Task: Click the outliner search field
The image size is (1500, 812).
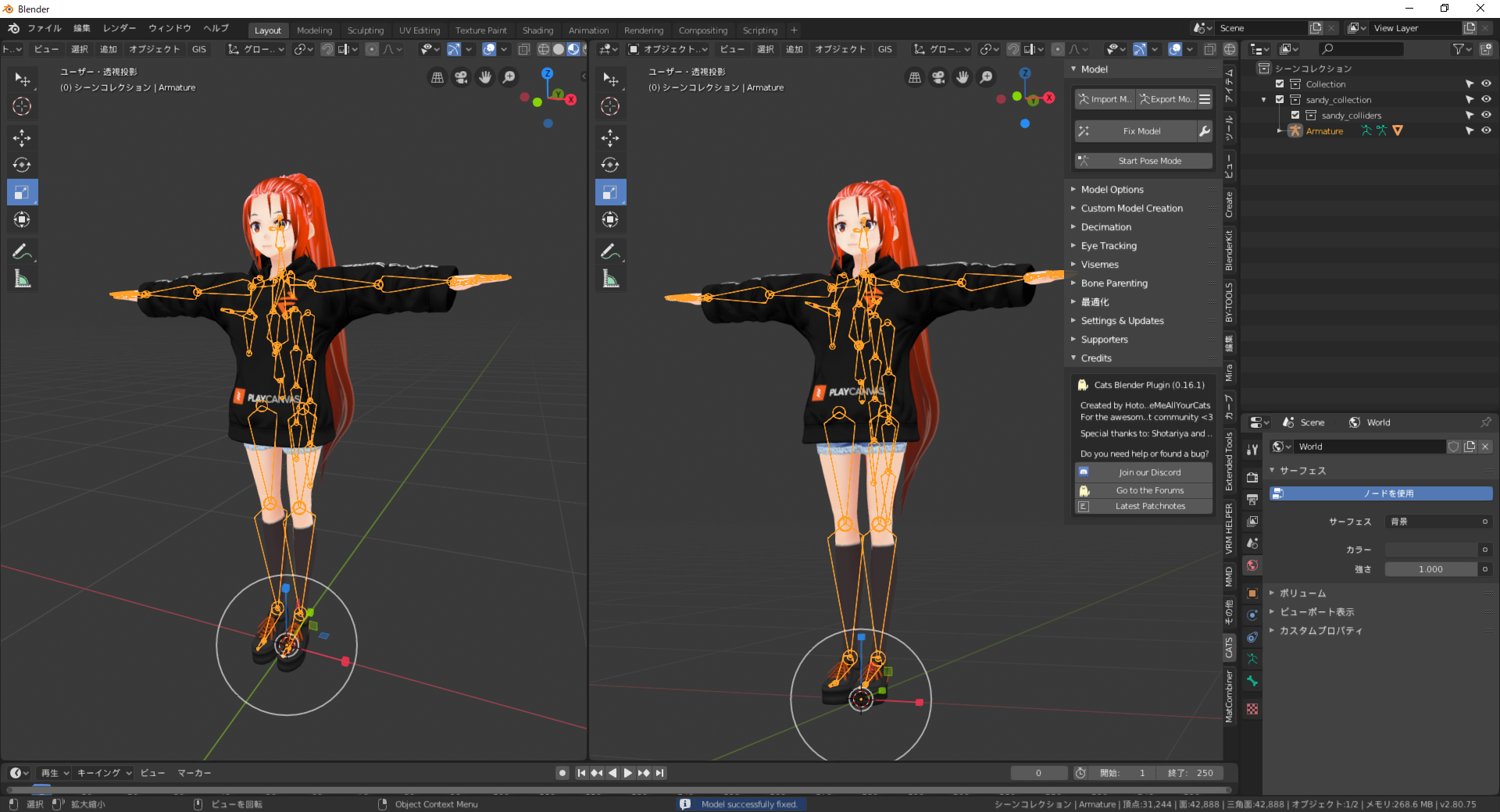Action: (x=1360, y=49)
